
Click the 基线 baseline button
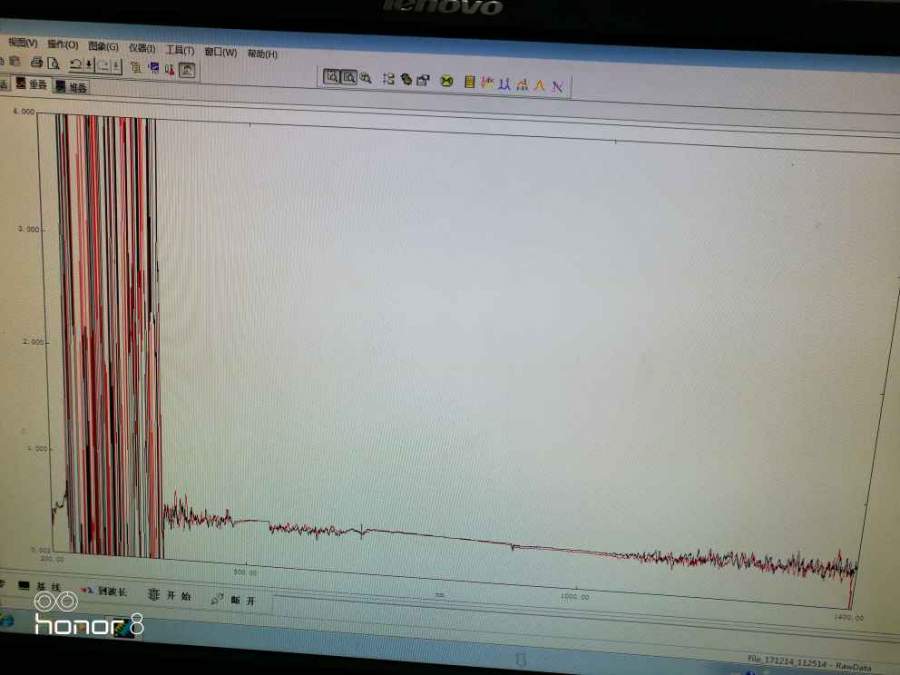pos(39,586)
